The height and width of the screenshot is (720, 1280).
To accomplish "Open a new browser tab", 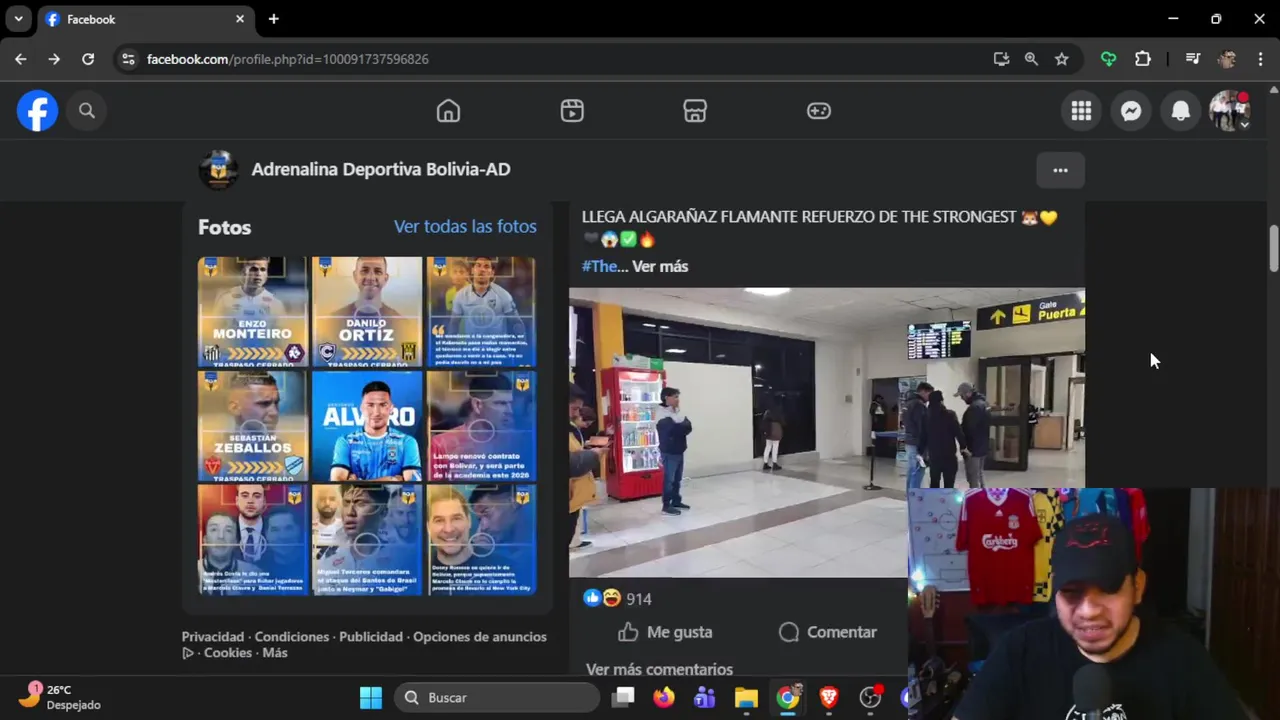I will coord(273,19).
